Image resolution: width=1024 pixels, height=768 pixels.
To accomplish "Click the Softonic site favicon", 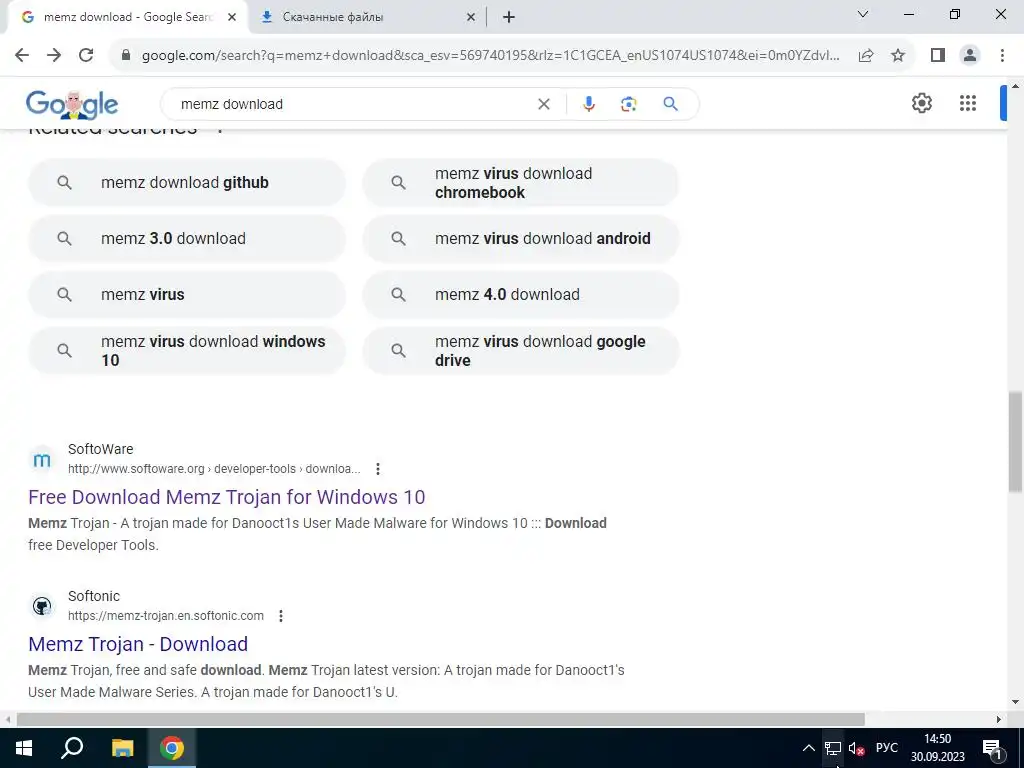I will 42,607.
